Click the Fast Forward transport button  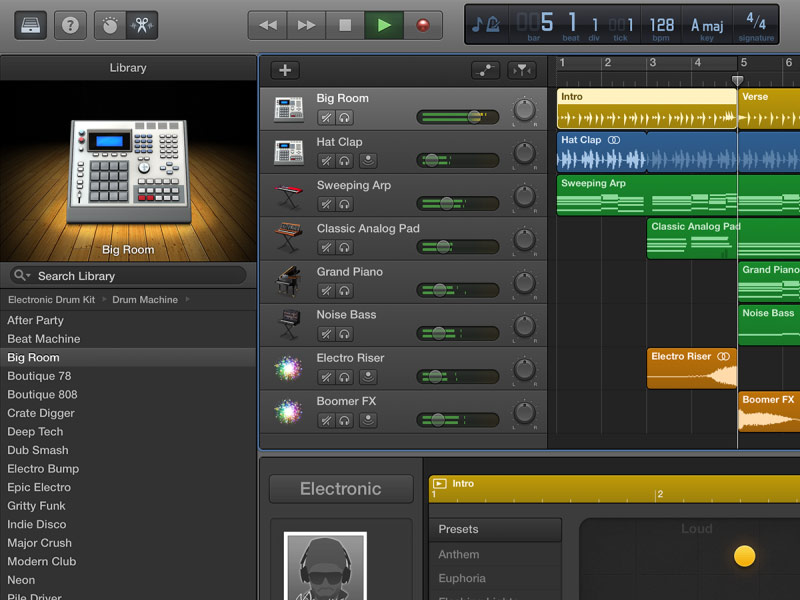point(306,25)
